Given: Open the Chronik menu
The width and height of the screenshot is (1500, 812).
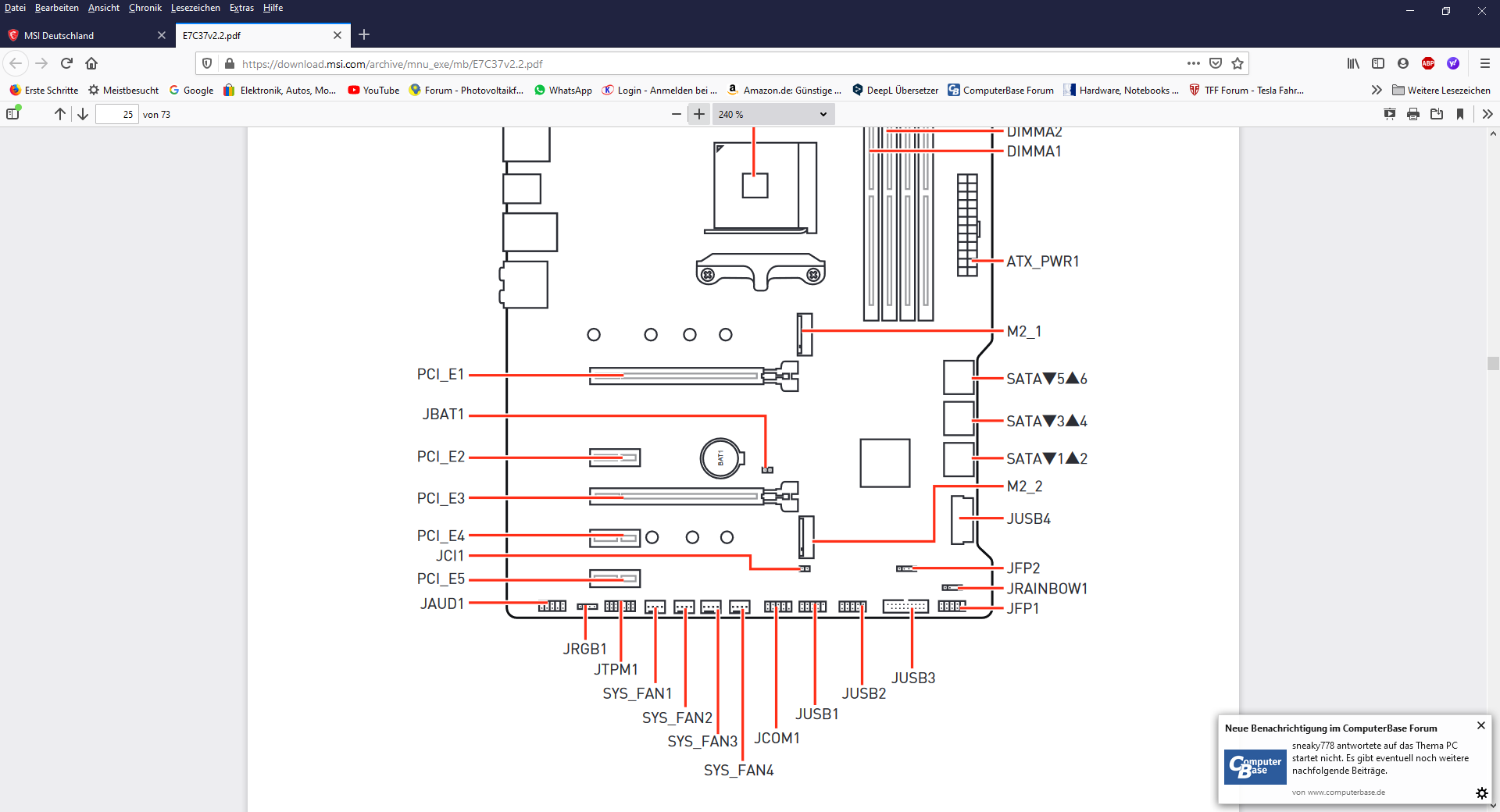Looking at the screenshot, I should click(145, 8).
